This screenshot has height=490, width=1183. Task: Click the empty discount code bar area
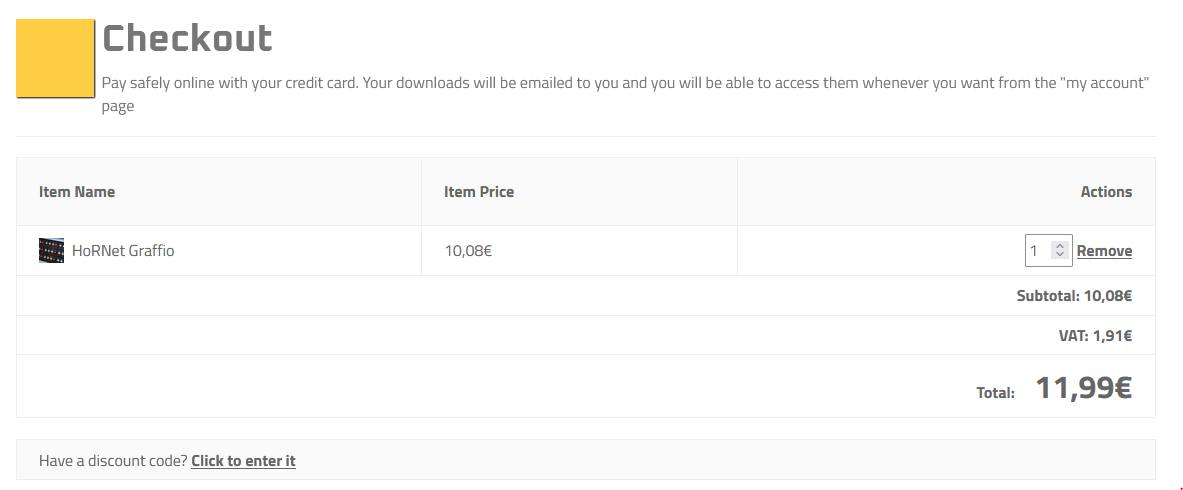click(x=700, y=460)
